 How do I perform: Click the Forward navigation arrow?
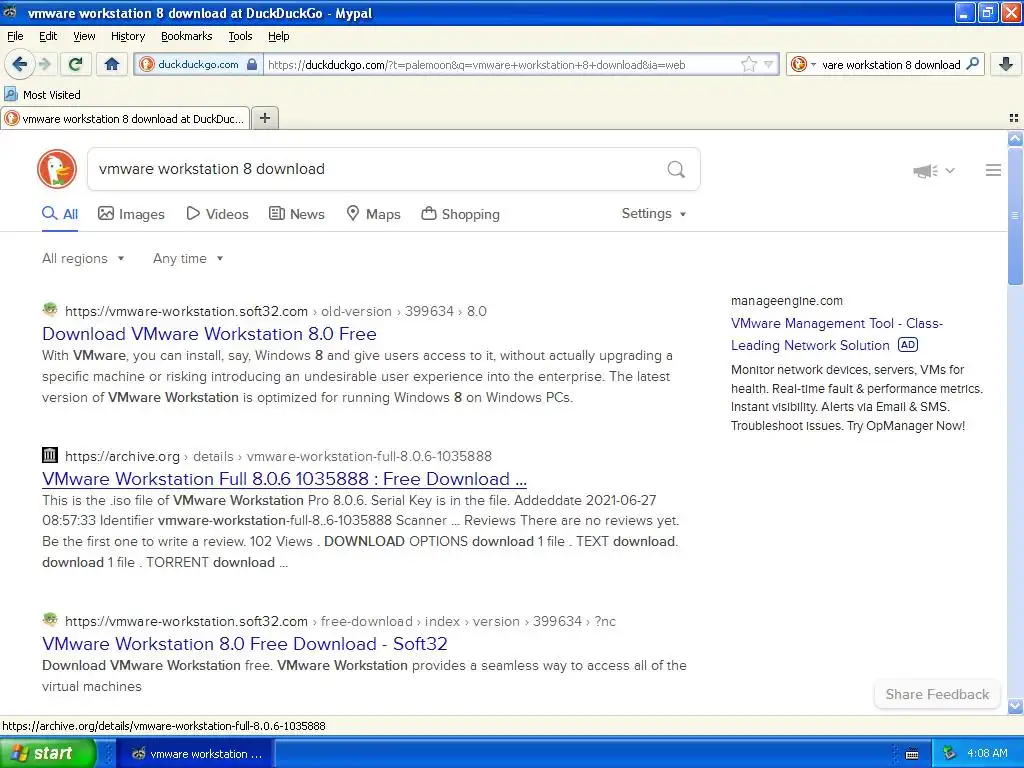[x=44, y=64]
